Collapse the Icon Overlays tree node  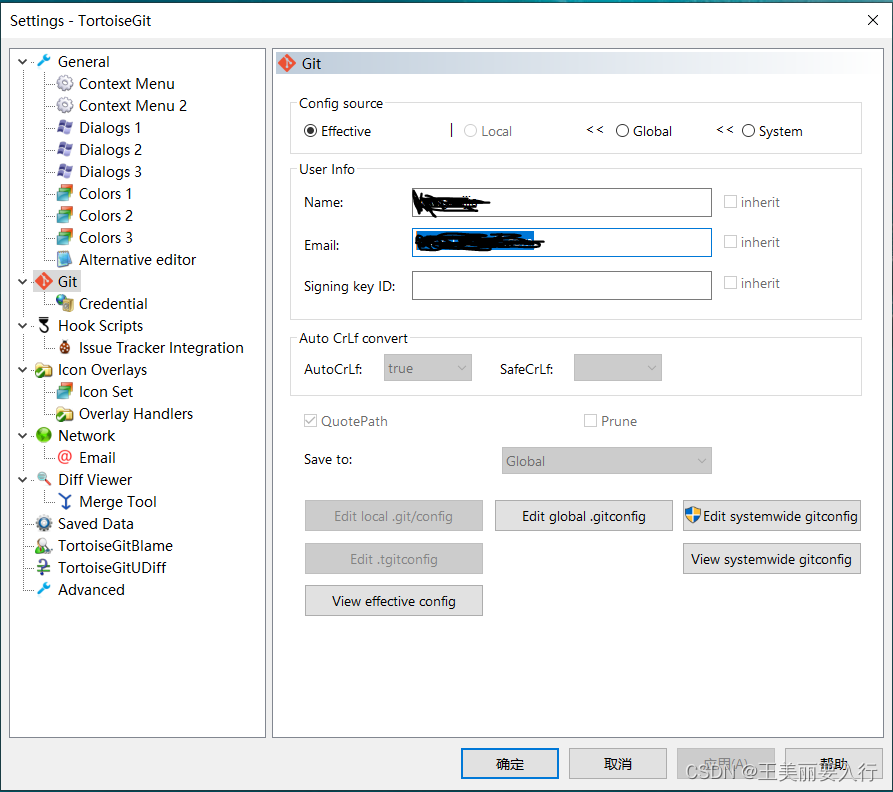[x=23, y=370]
